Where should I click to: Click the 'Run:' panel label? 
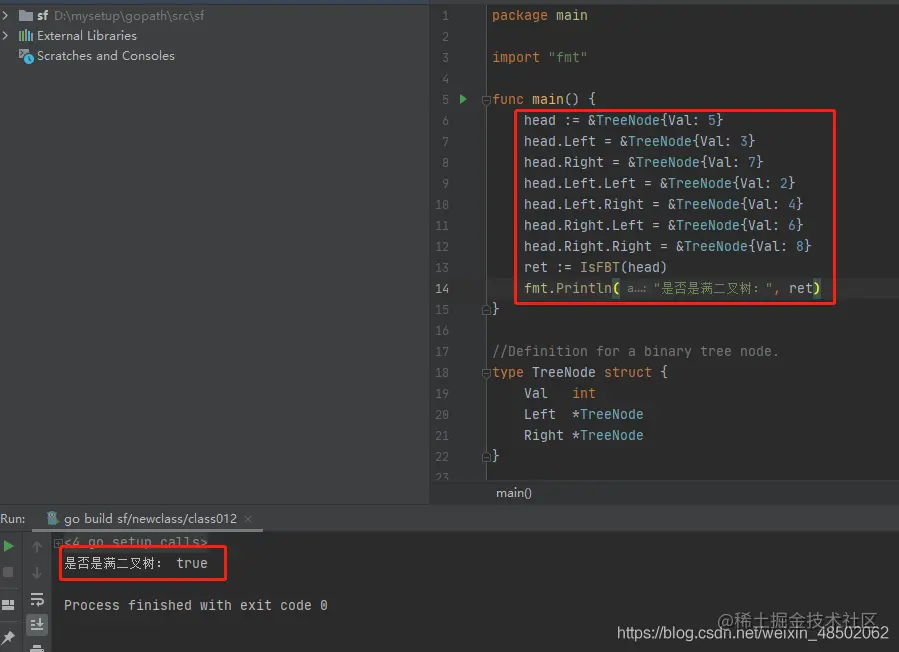[x=13, y=519]
